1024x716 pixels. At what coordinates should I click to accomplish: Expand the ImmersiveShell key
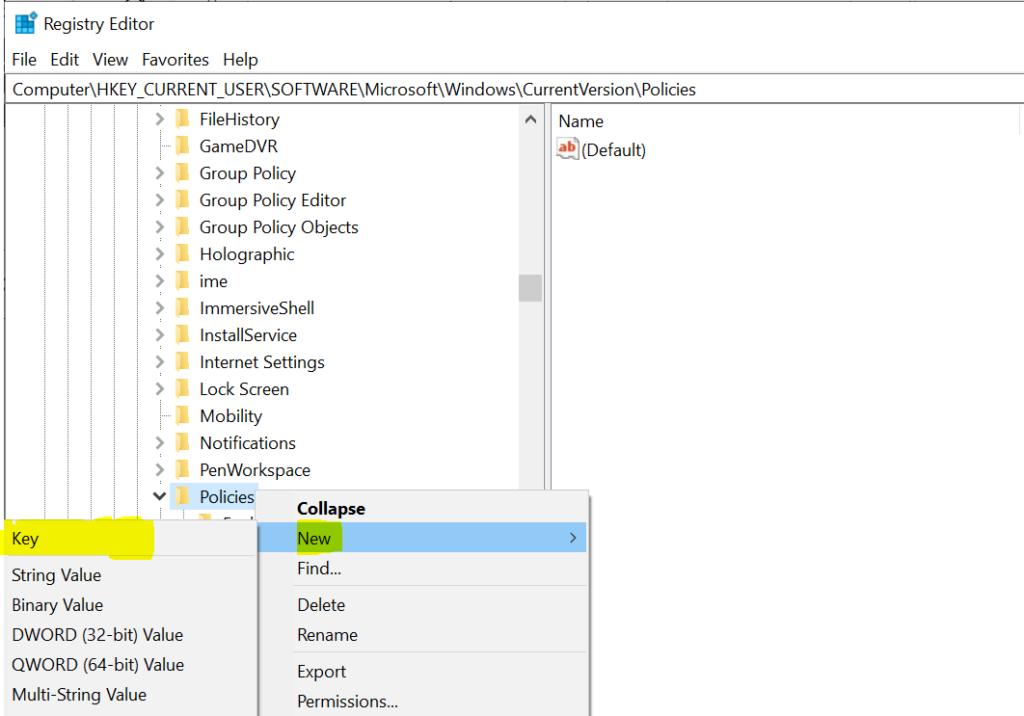click(x=159, y=308)
